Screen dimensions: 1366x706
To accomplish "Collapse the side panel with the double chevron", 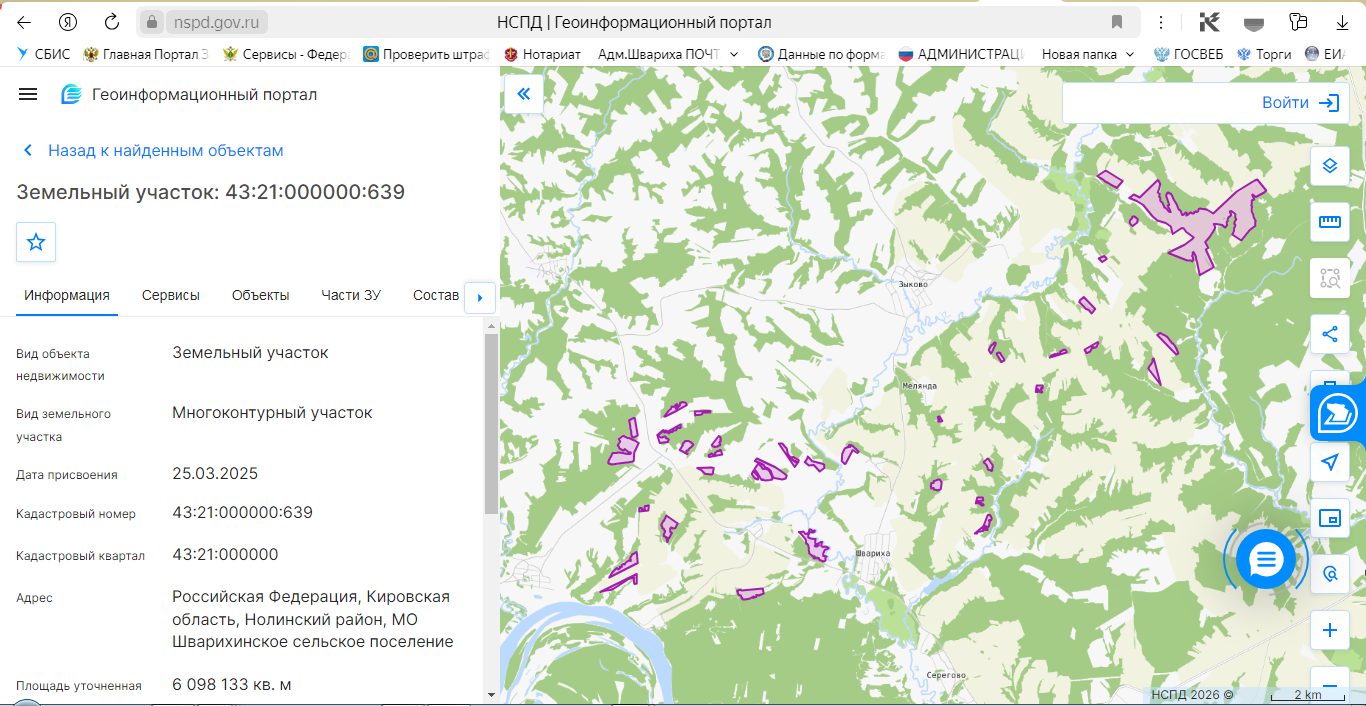I will [523, 95].
